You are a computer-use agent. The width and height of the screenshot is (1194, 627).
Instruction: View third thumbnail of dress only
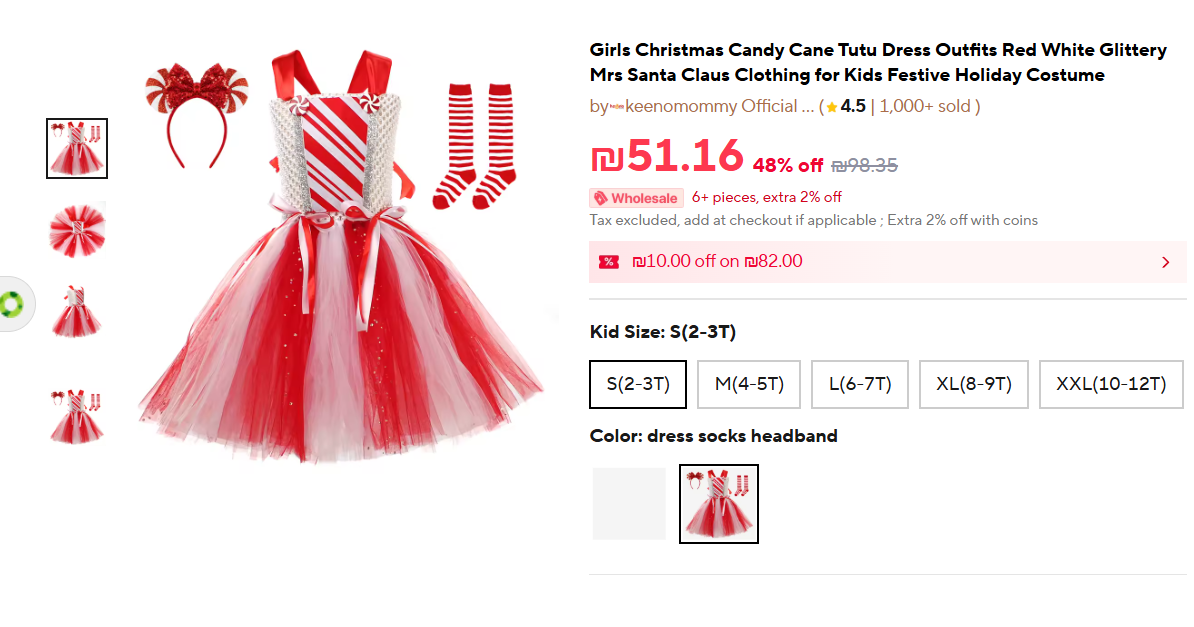point(77,311)
